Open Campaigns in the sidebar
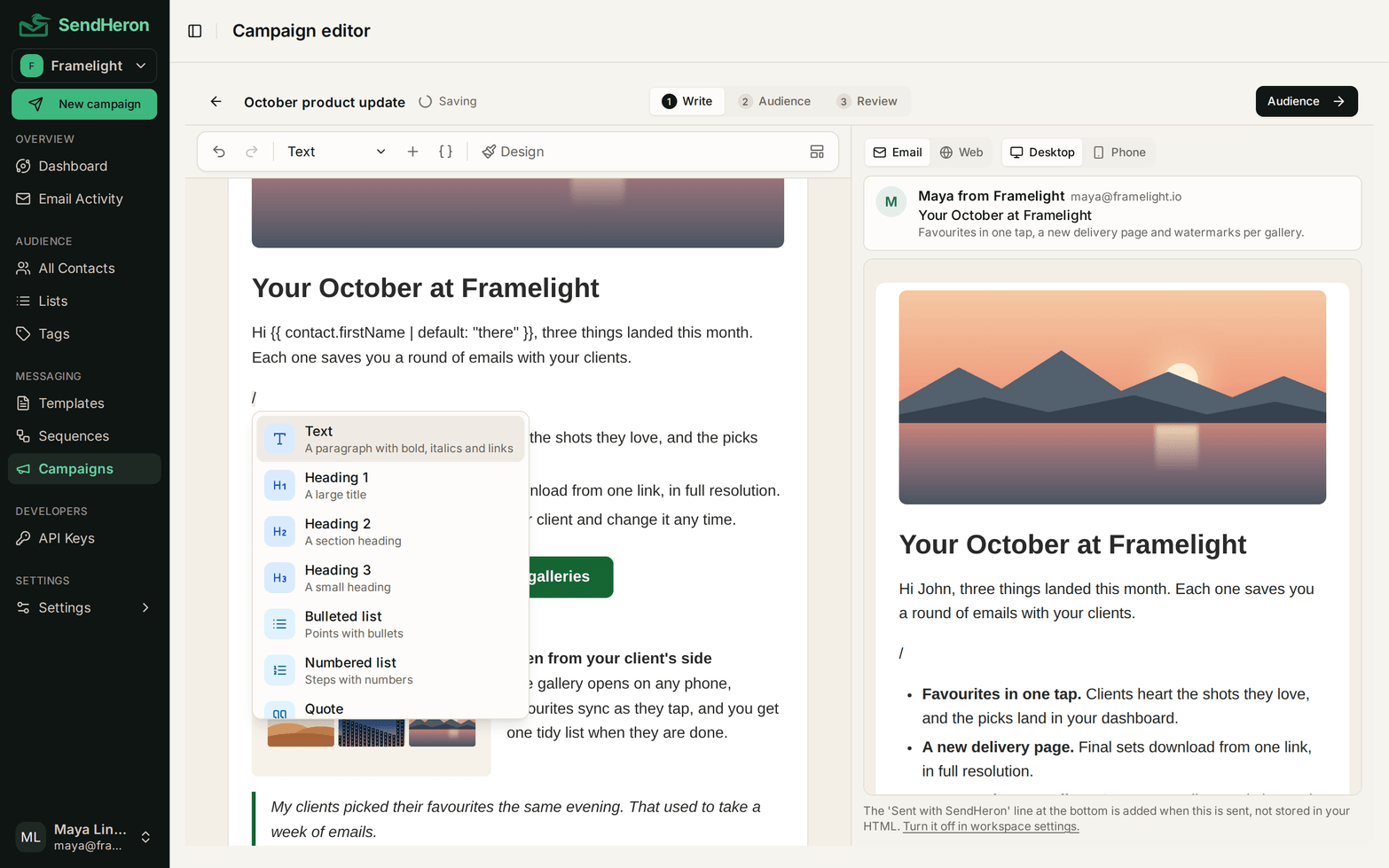The height and width of the screenshot is (868, 1389). pyautogui.click(x=84, y=469)
